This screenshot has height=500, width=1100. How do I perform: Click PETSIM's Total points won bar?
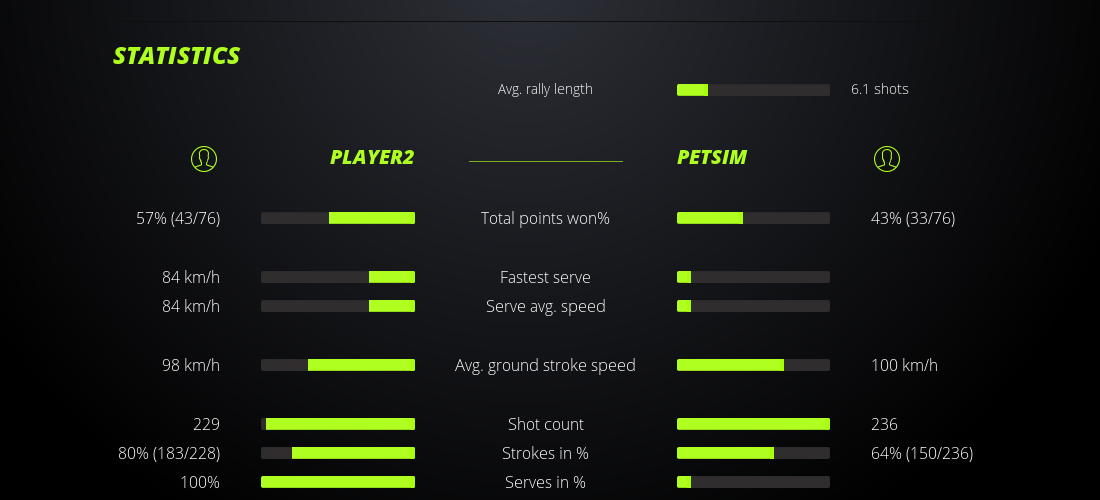[x=753, y=218]
